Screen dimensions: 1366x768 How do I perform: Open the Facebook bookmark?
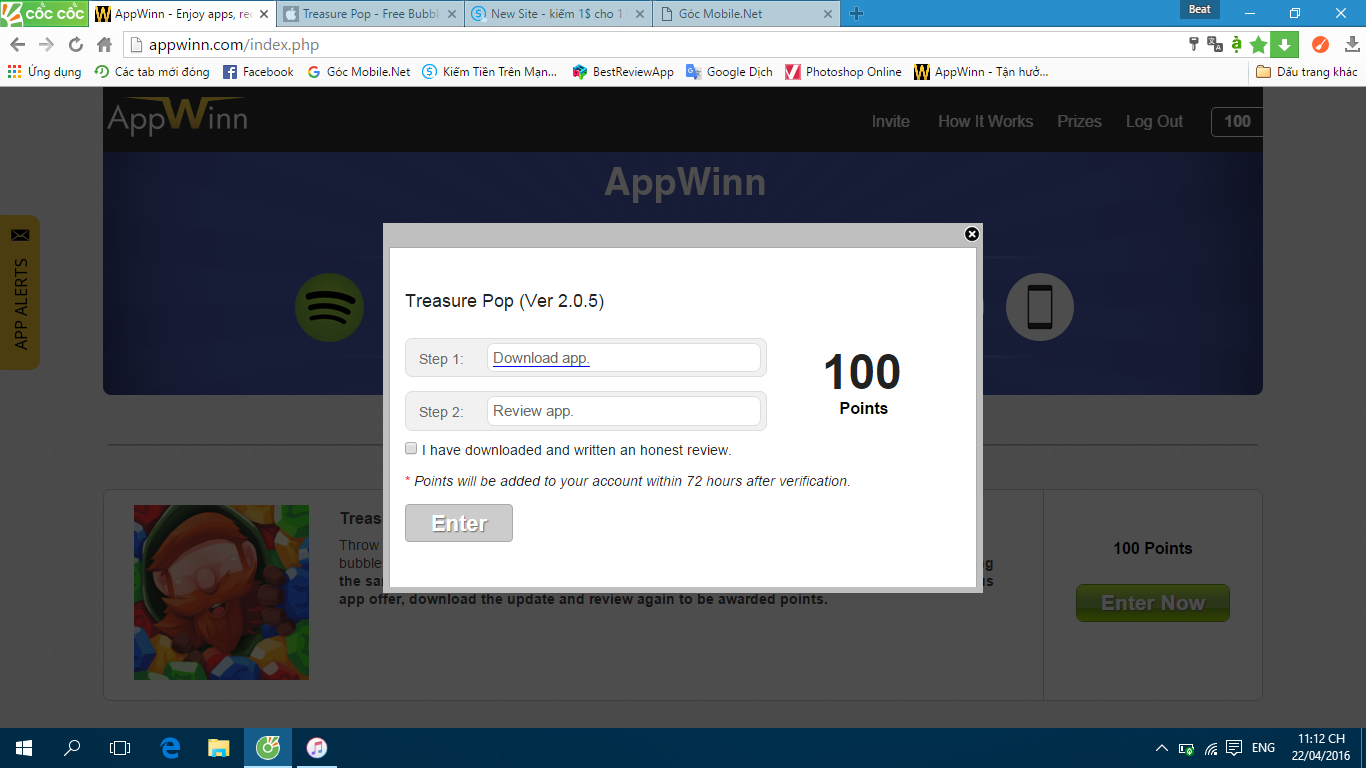[258, 72]
